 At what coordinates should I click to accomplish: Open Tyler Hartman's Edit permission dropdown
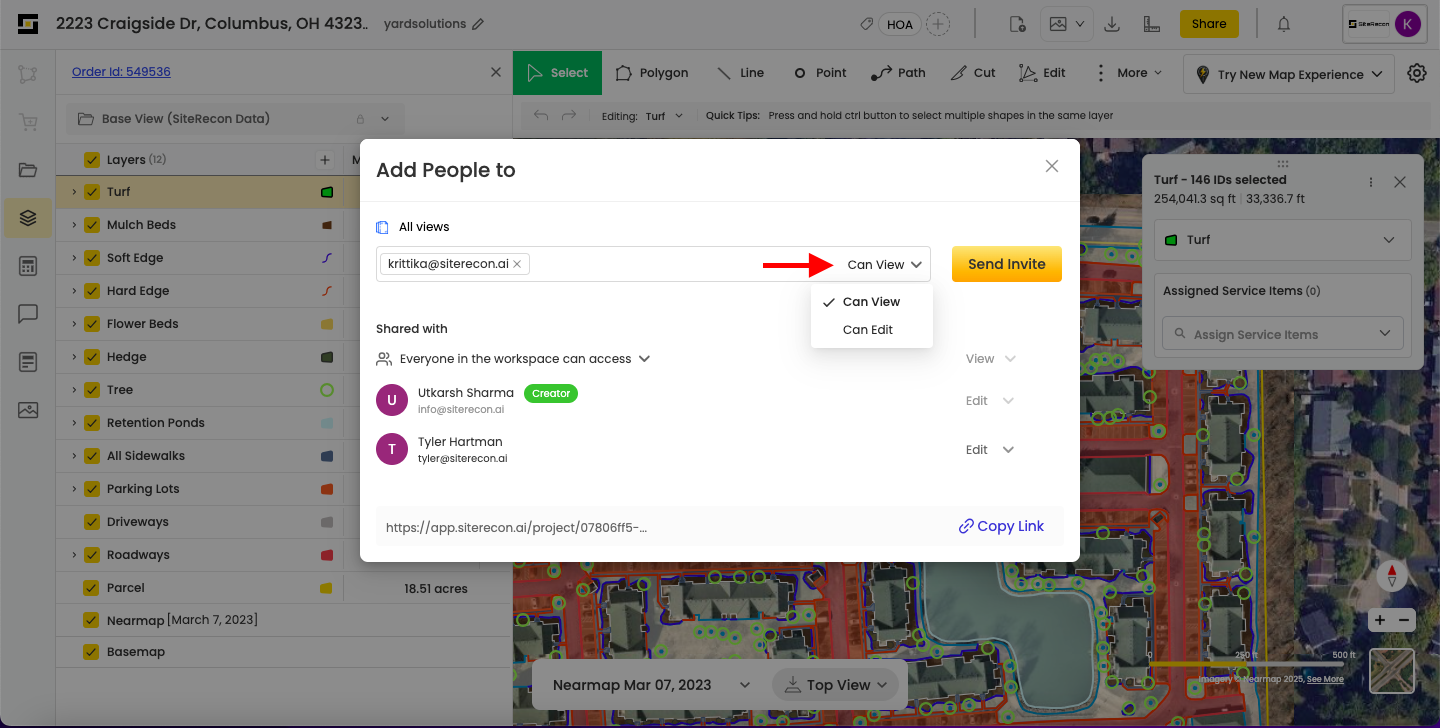click(990, 450)
